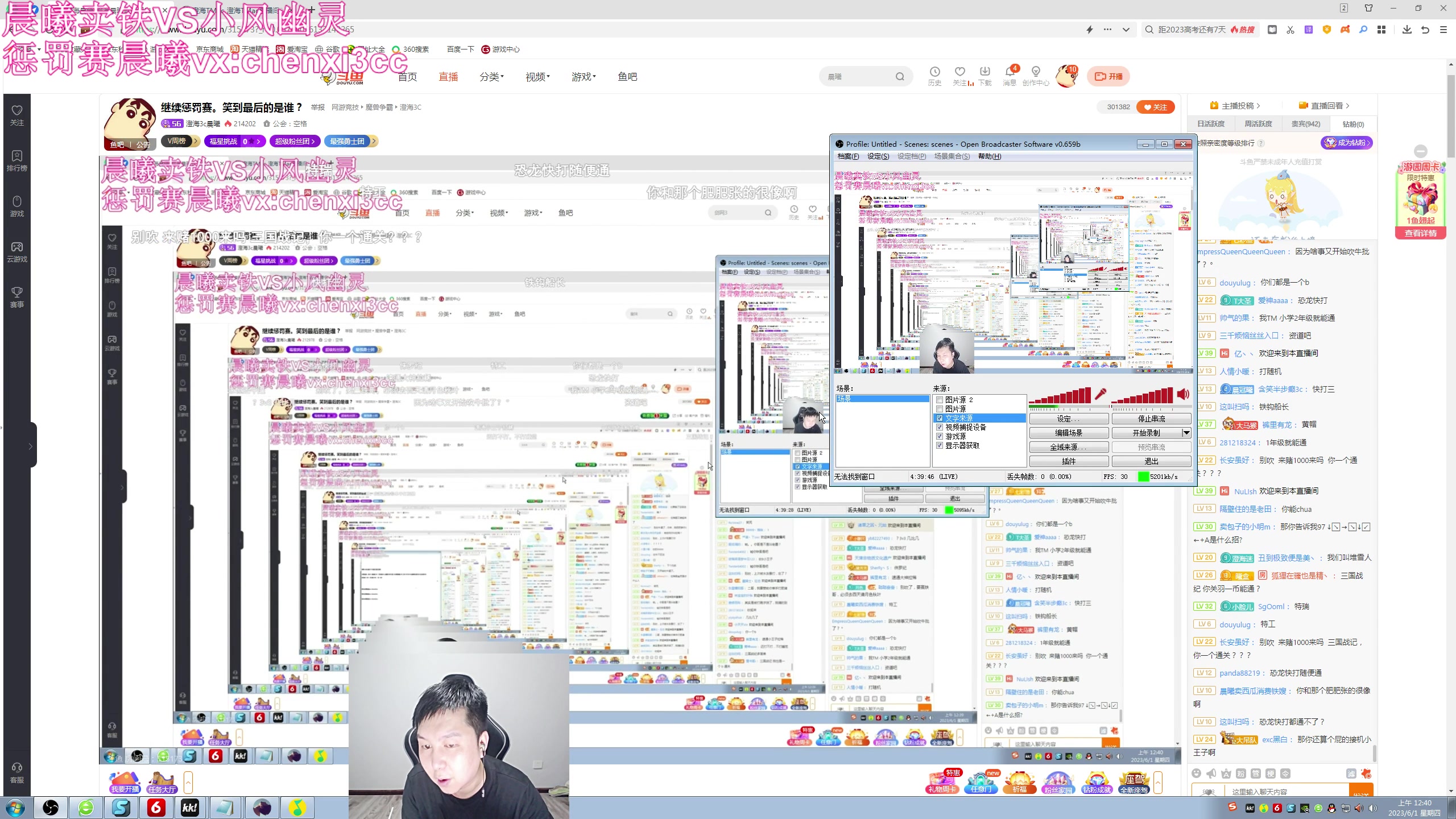Click the orange 关注 follow button
This screenshot has width=1456, height=819.
coord(1155,107)
